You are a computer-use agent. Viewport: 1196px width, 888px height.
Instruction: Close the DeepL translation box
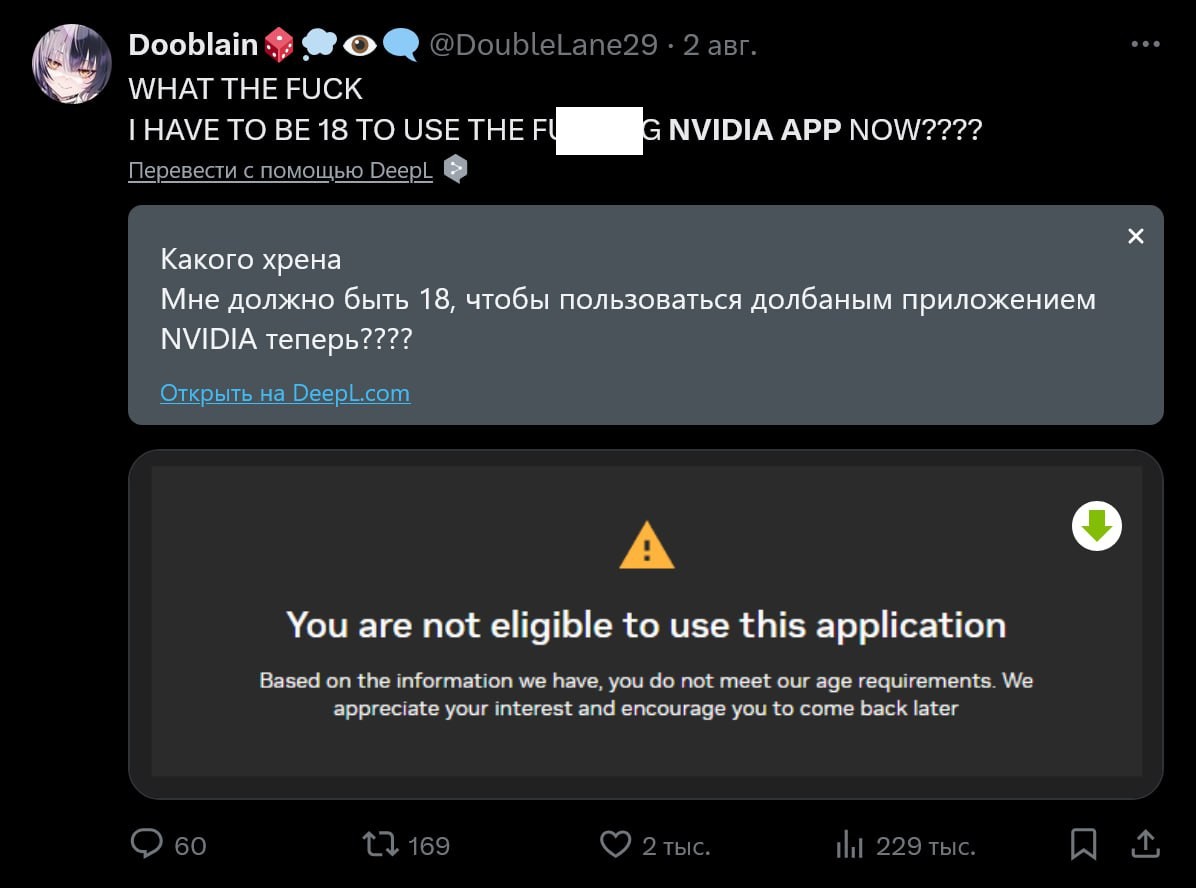tap(1135, 236)
